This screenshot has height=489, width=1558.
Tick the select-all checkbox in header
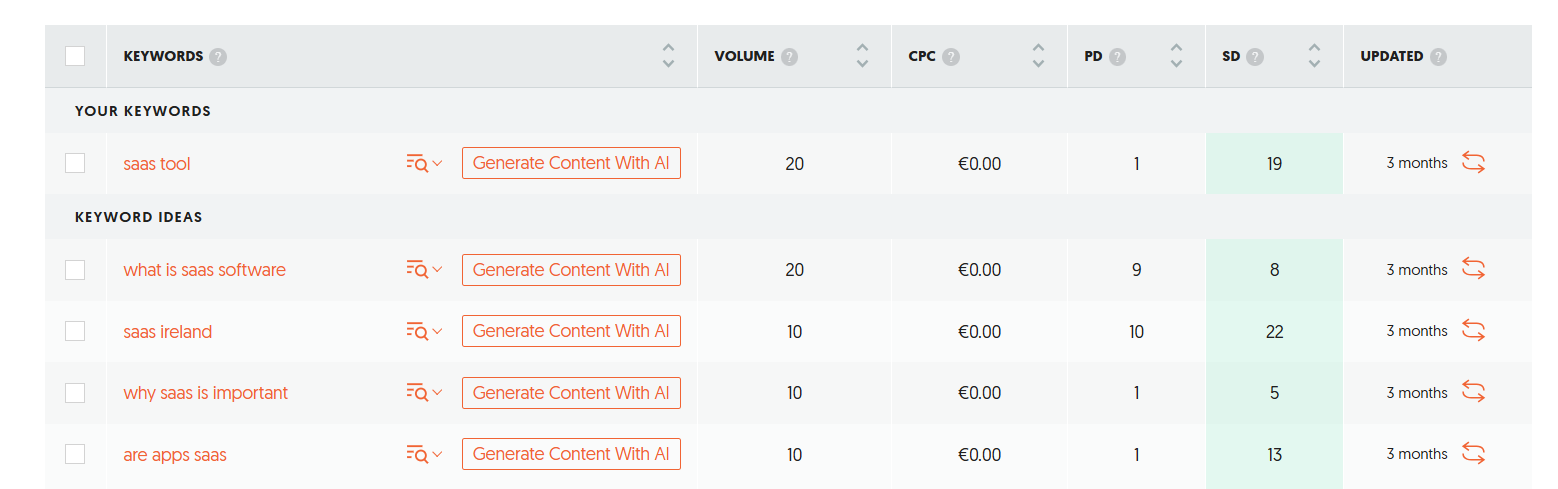[75, 56]
